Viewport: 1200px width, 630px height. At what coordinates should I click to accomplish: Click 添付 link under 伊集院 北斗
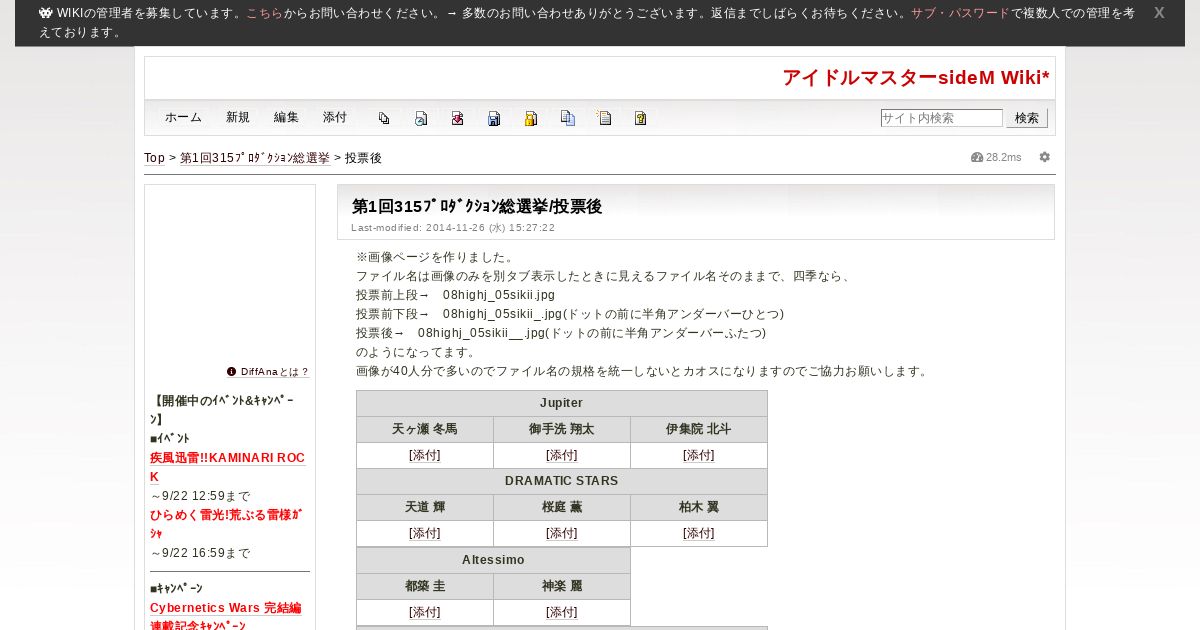point(699,455)
